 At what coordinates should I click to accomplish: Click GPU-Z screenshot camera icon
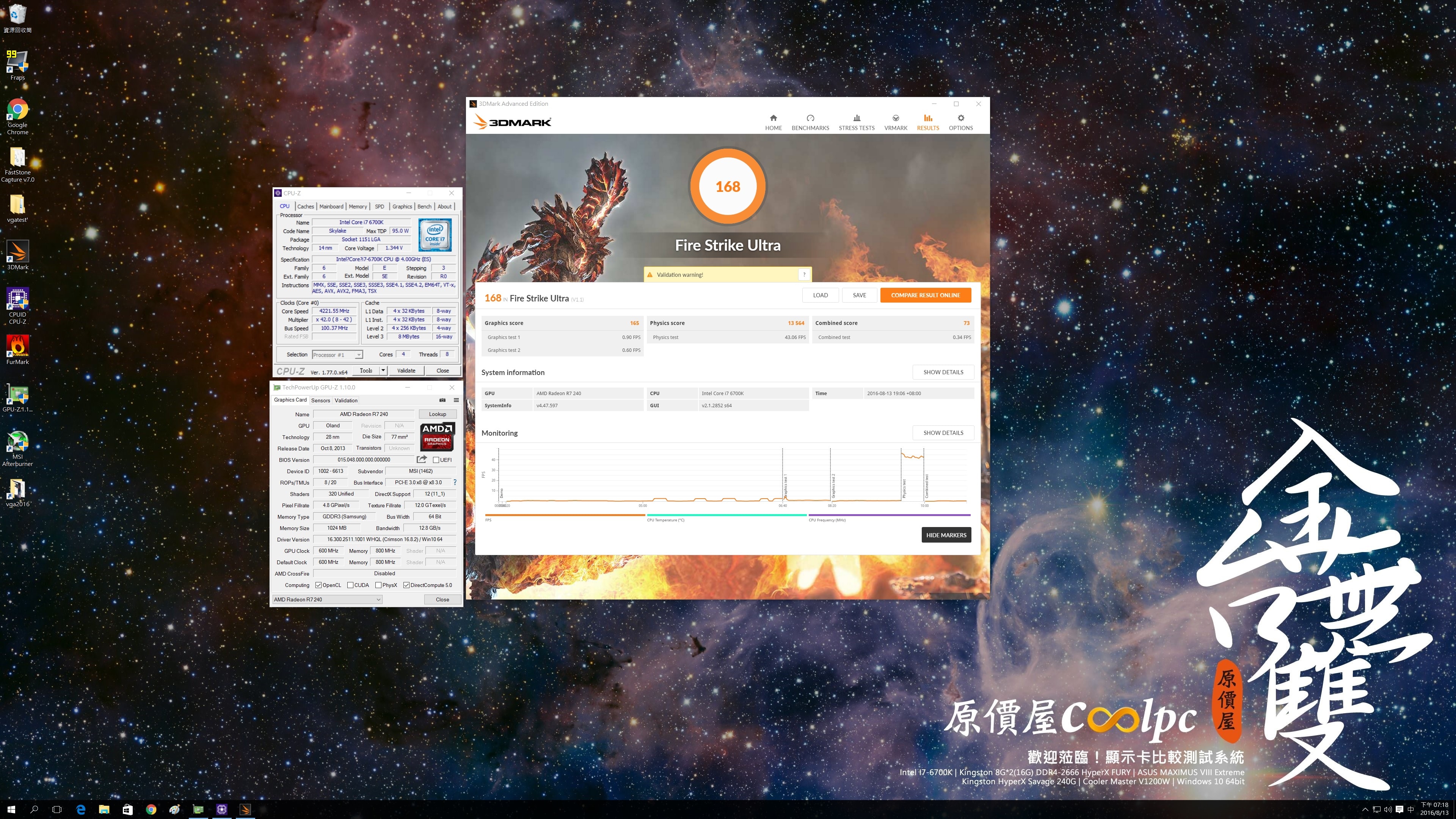coord(442,400)
